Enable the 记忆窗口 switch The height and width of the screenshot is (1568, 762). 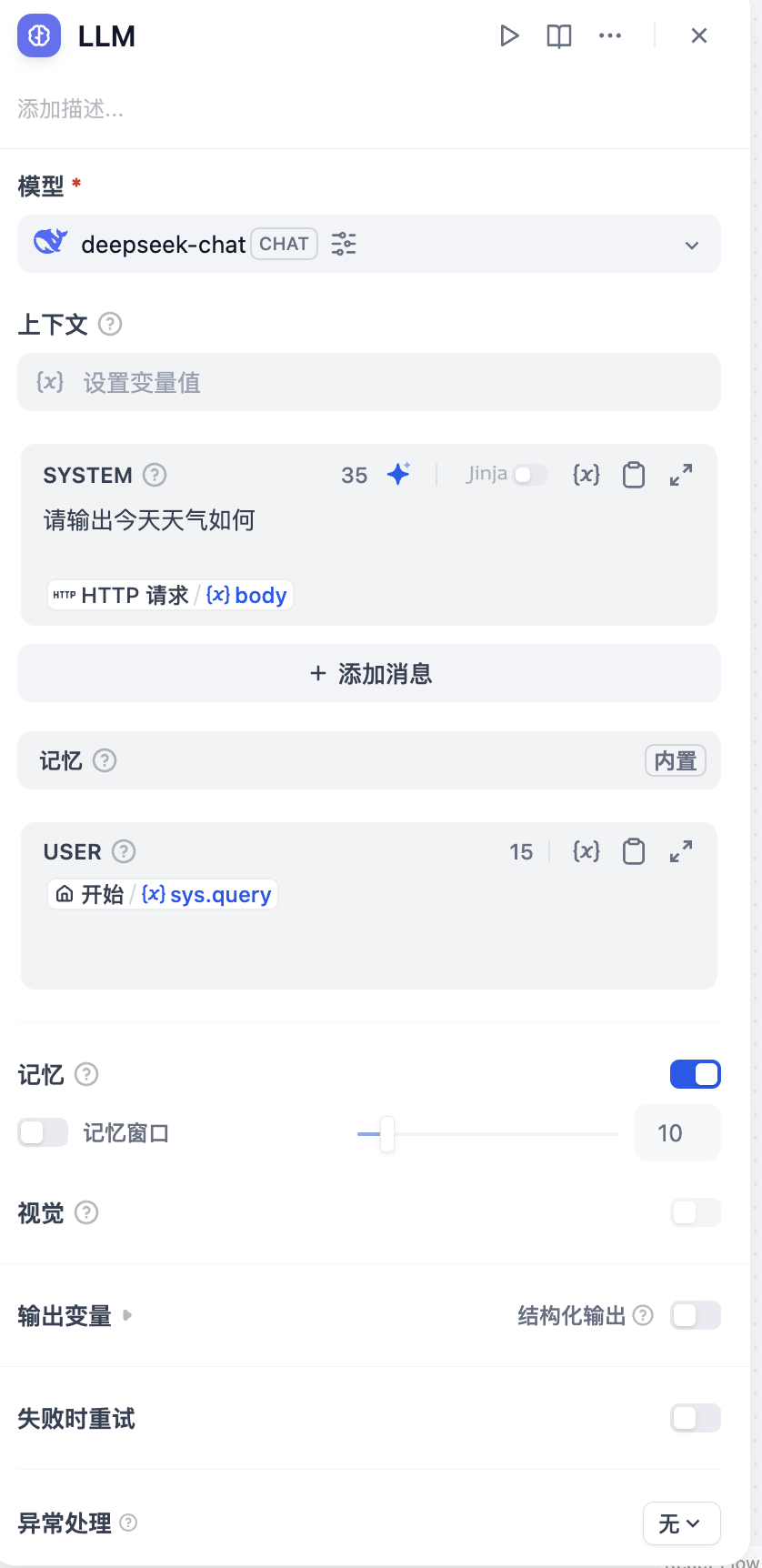(x=43, y=1132)
